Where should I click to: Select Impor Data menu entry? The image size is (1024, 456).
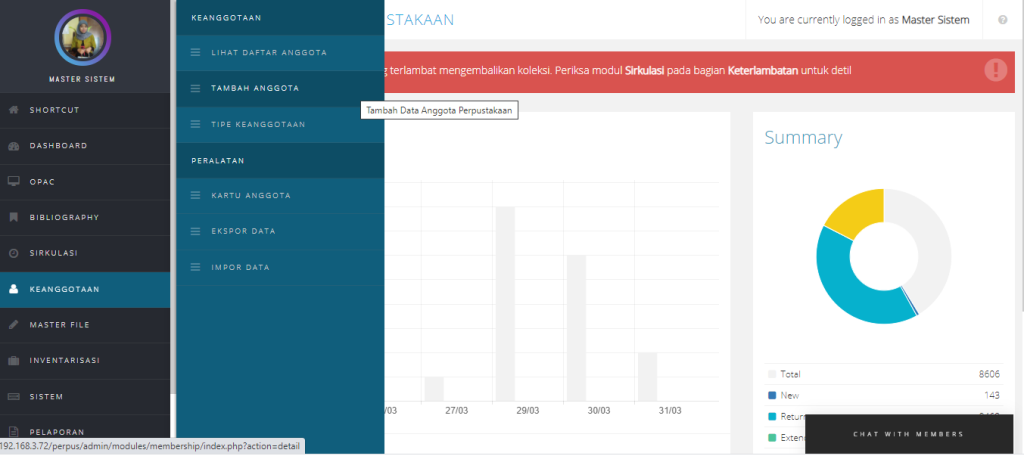pyautogui.click(x=241, y=267)
